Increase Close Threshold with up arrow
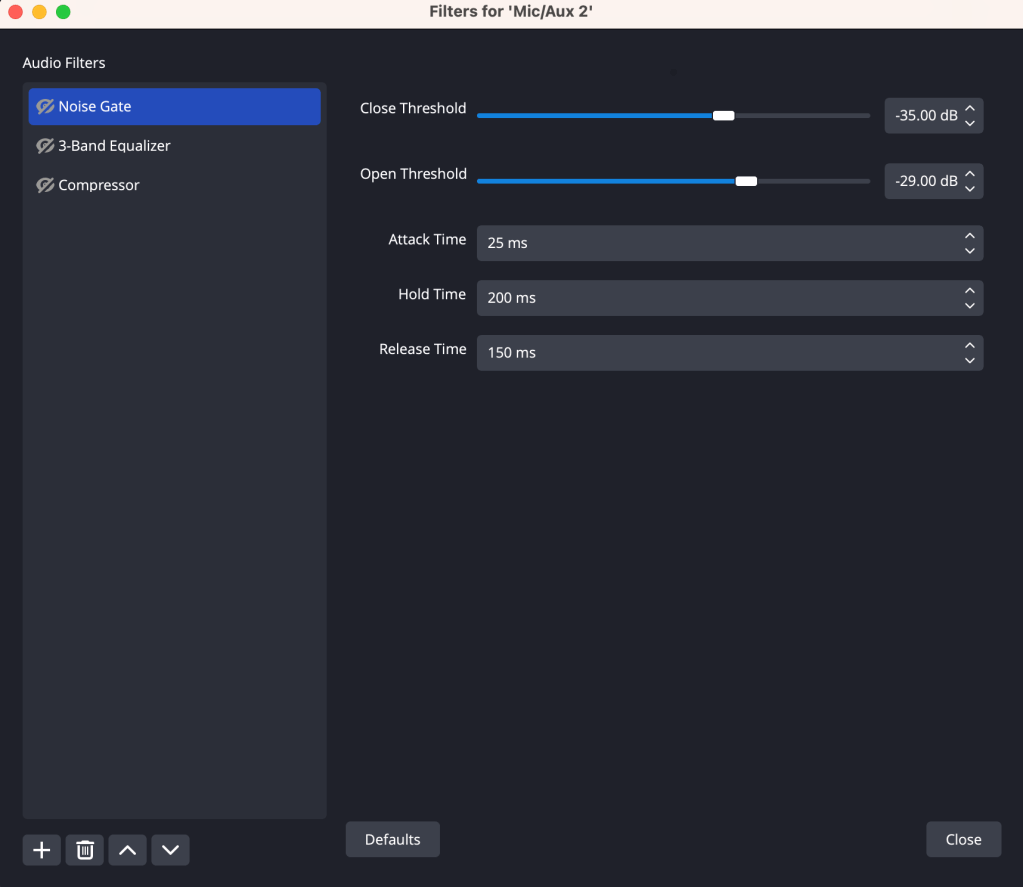The height and width of the screenshot is (887, 1023). (969, 109)
